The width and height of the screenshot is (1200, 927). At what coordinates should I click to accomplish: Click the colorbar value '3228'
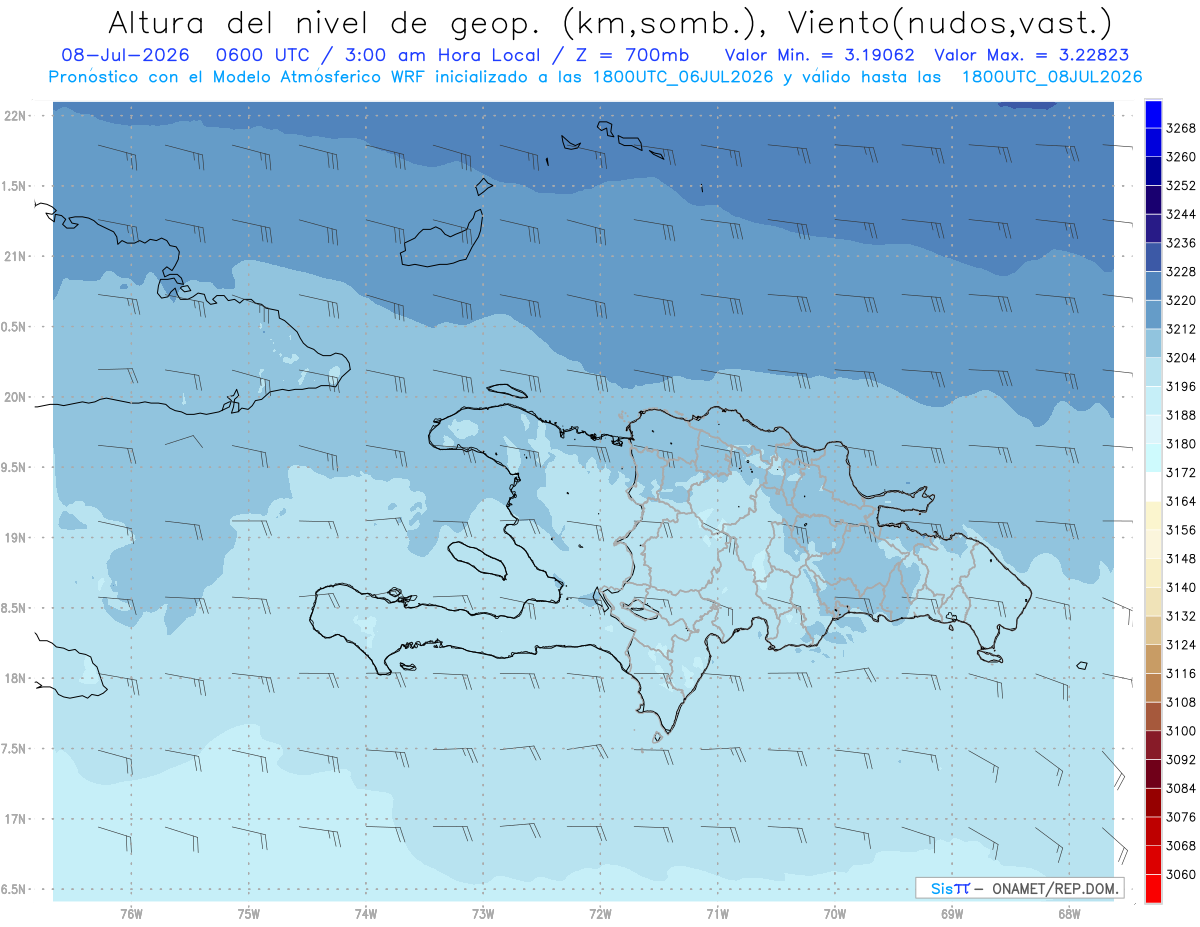(x=1181, y=271)
